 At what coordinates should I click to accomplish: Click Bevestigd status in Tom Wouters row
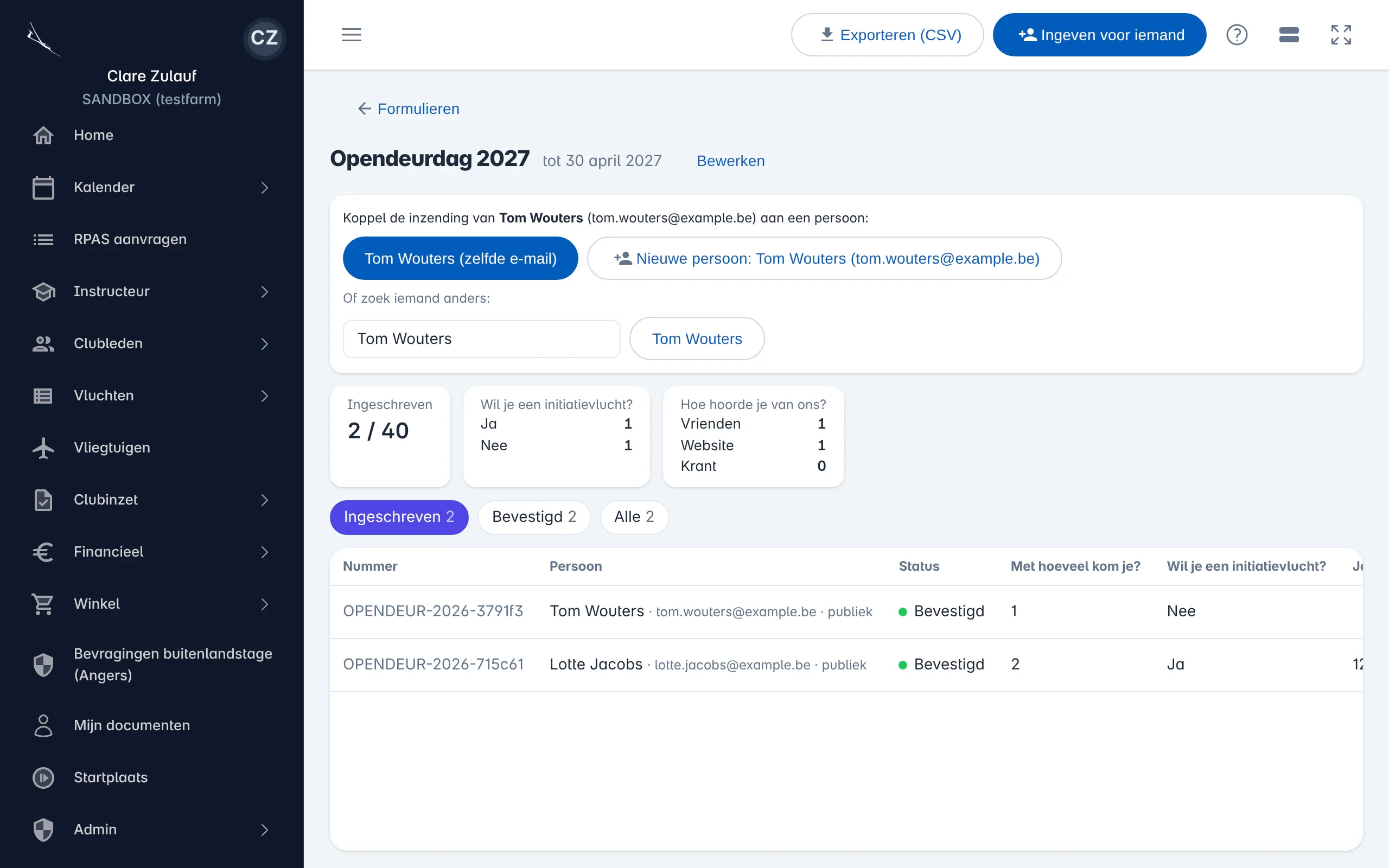941,611
